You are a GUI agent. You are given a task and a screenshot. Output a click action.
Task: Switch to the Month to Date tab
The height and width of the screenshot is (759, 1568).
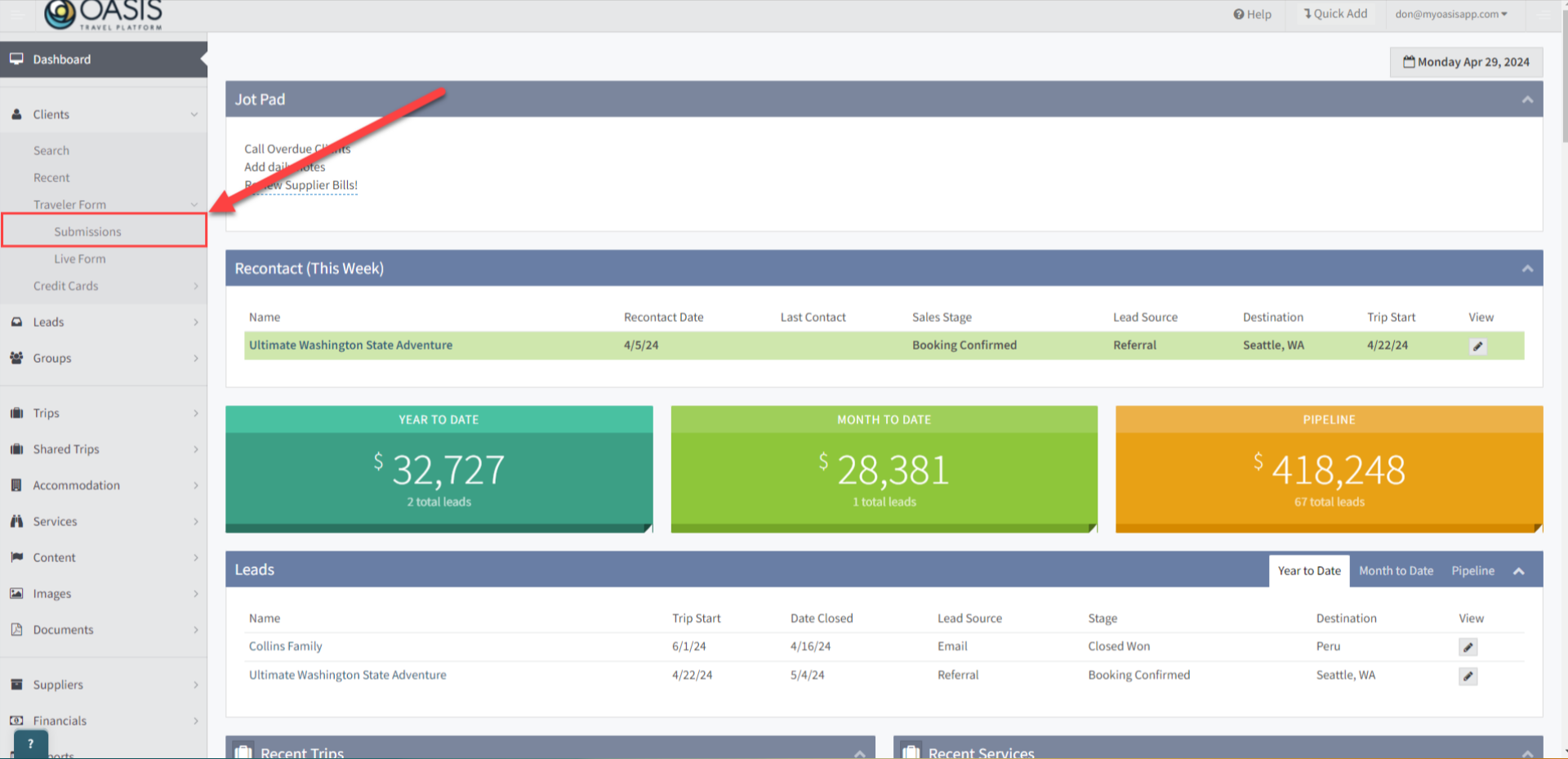1395,571
